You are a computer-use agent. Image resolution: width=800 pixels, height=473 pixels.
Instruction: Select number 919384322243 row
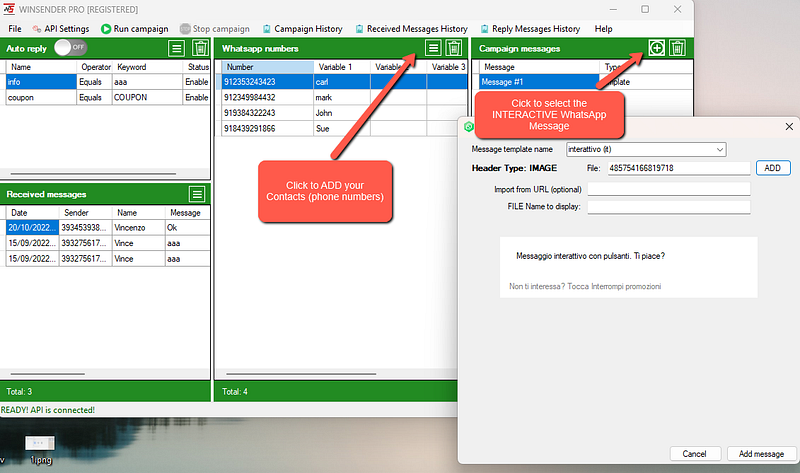(x=344, y=113)
